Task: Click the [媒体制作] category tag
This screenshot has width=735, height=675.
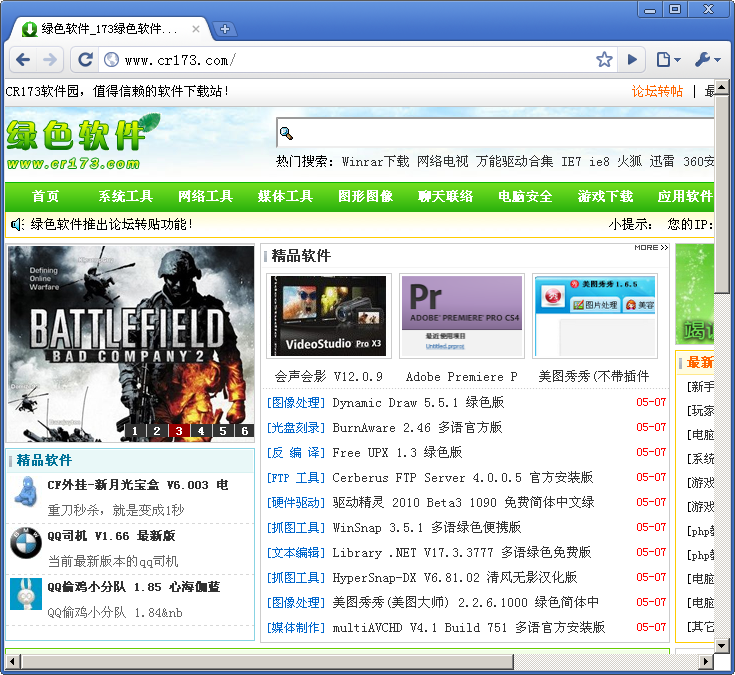Action: [x=296, y=627]
